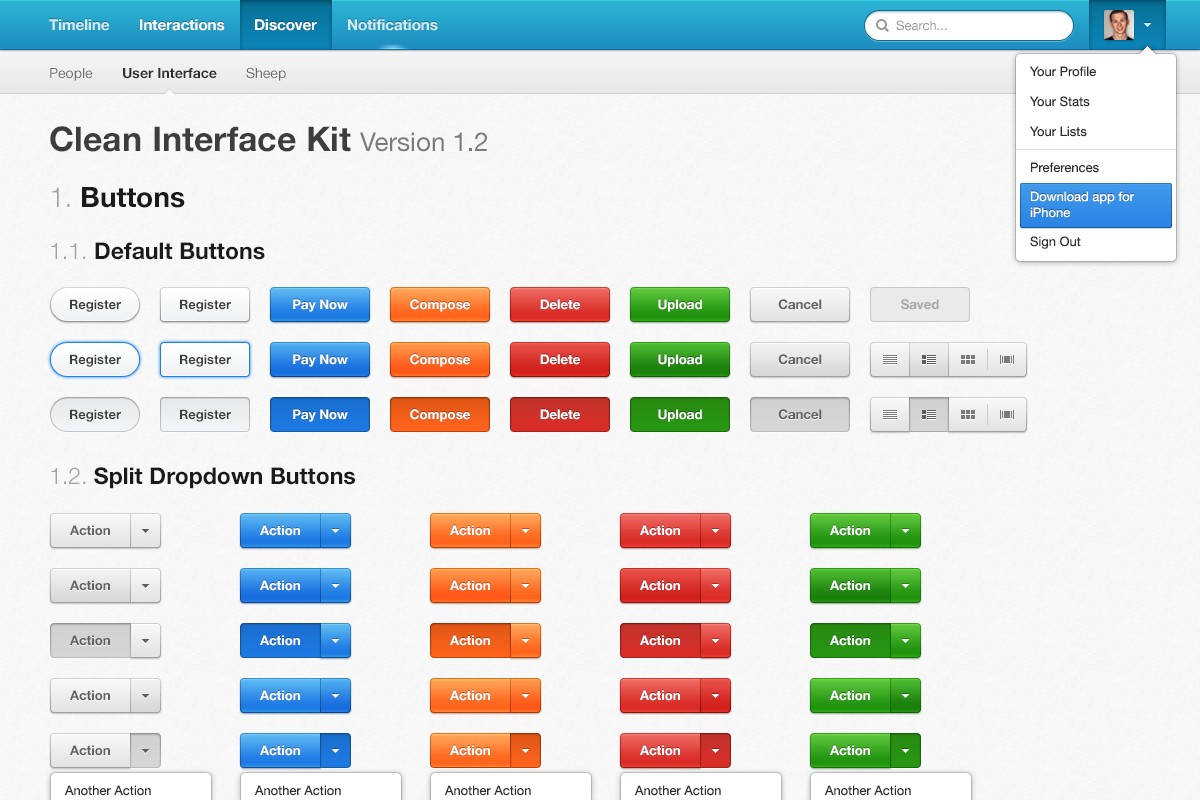Collapse green Action dropdown arrow in fifth split row

coord(905,751)
